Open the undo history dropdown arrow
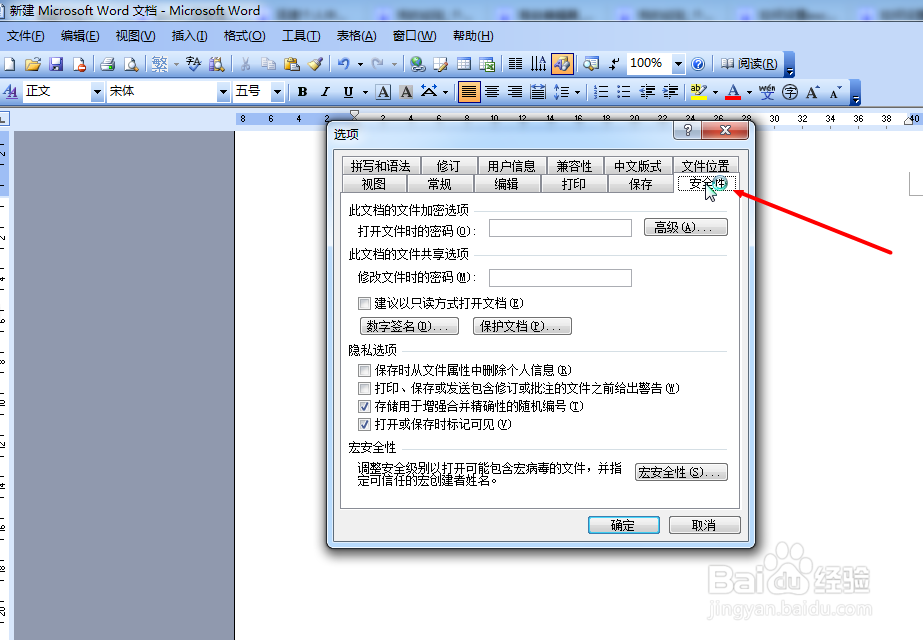Image resolution: width=923 pixels, height=640 pixels. pyautogui.click(x=360, y=64)
